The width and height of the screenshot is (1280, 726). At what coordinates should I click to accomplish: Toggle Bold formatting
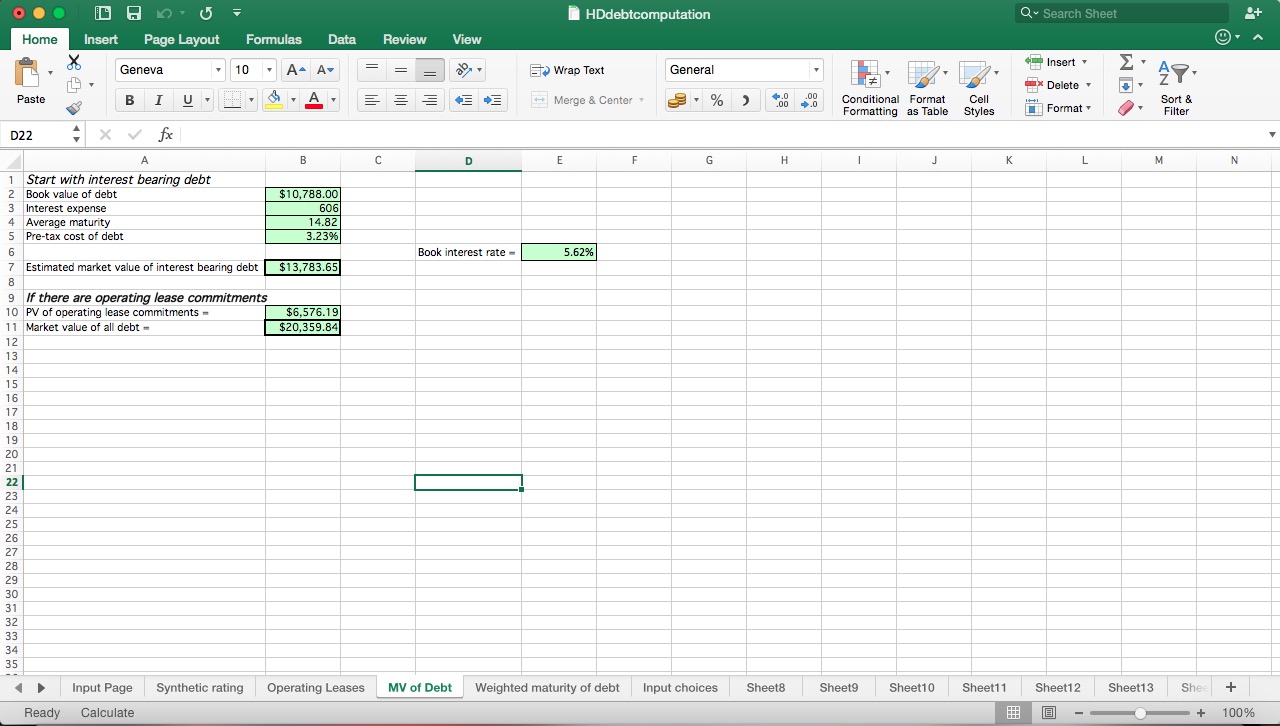(130, 100)
